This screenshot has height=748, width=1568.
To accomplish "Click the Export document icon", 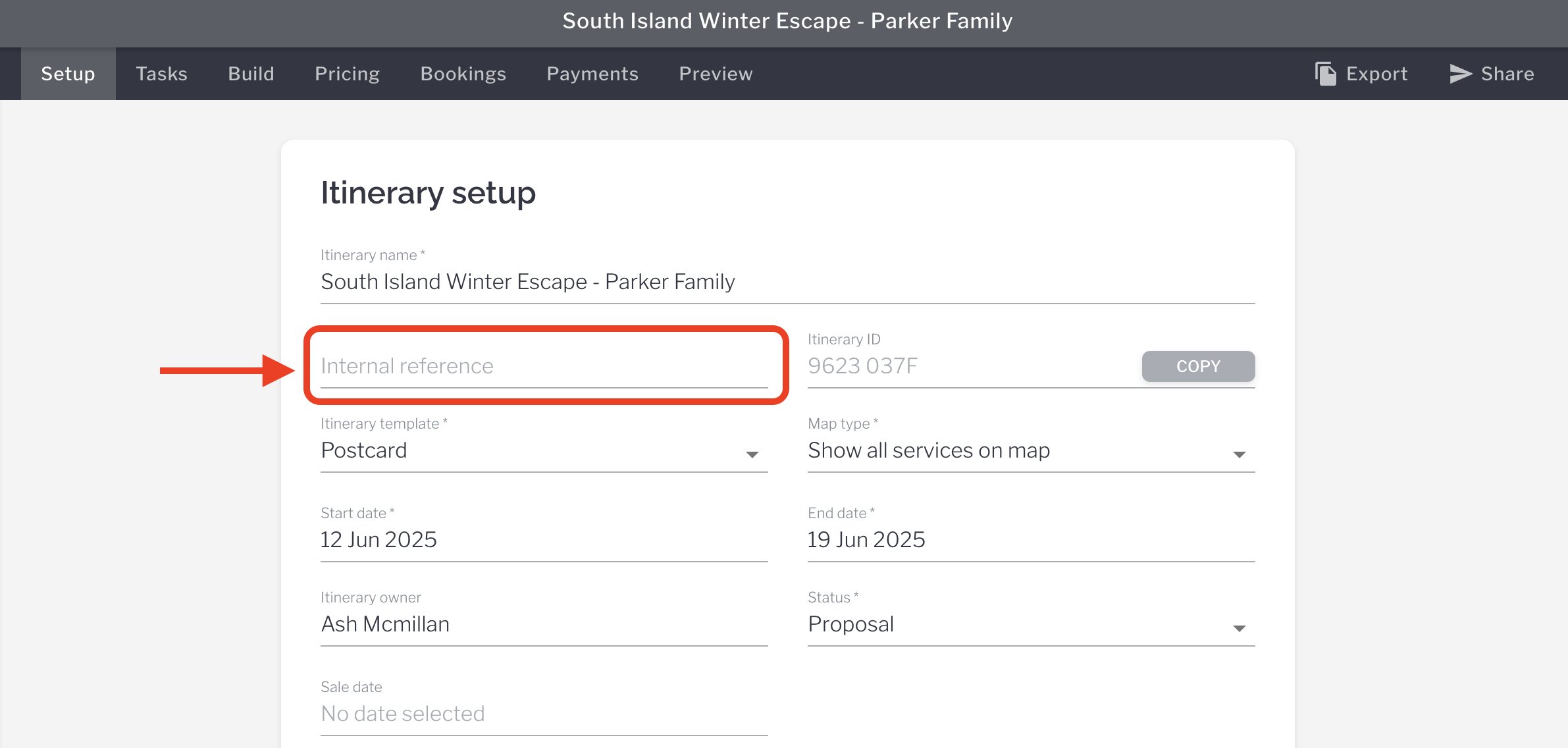I will click(1325, 74).
